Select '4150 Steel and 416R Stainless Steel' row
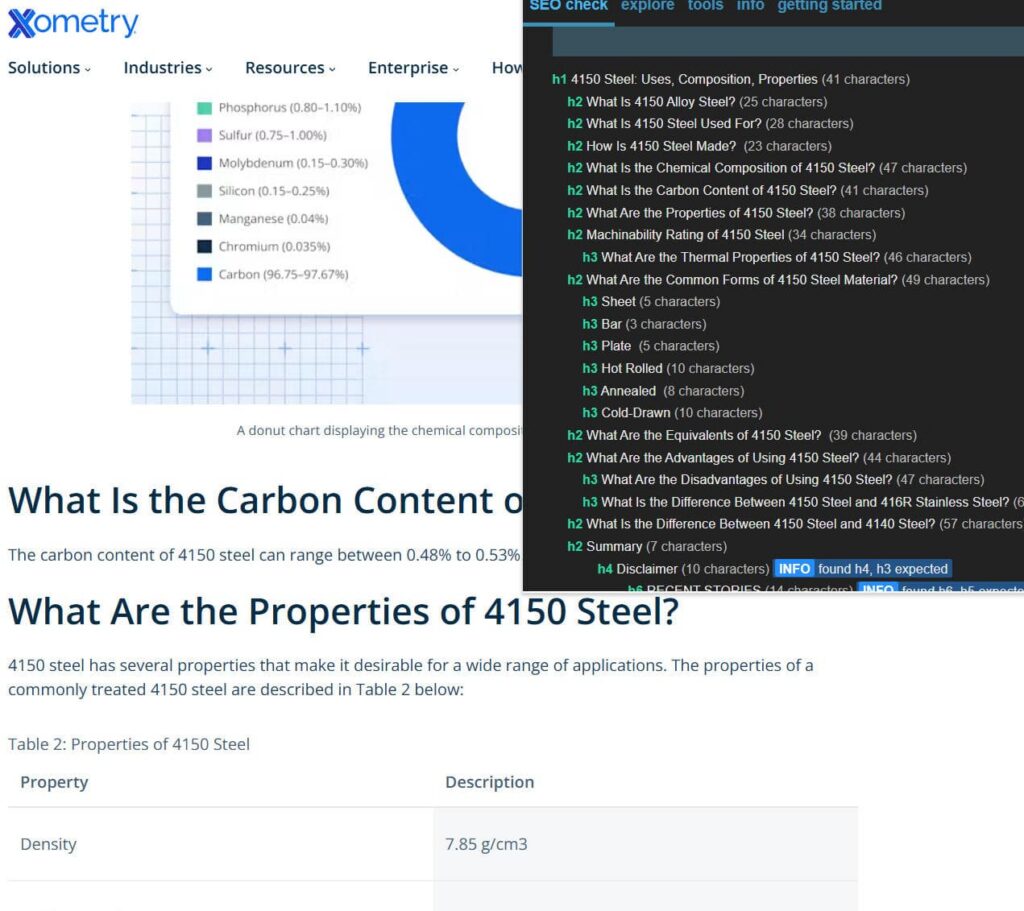This screenshot has height=911, width=1024. click(802, 502)
